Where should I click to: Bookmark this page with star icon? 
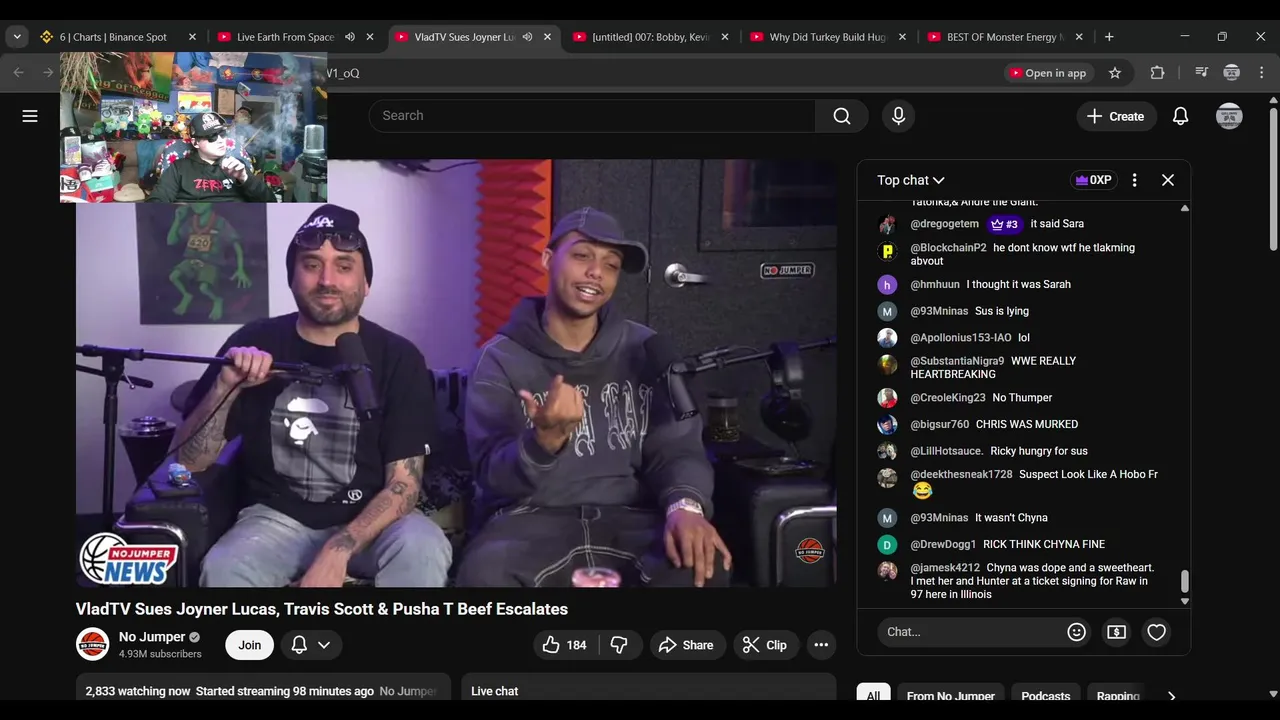click(1115, 73)
